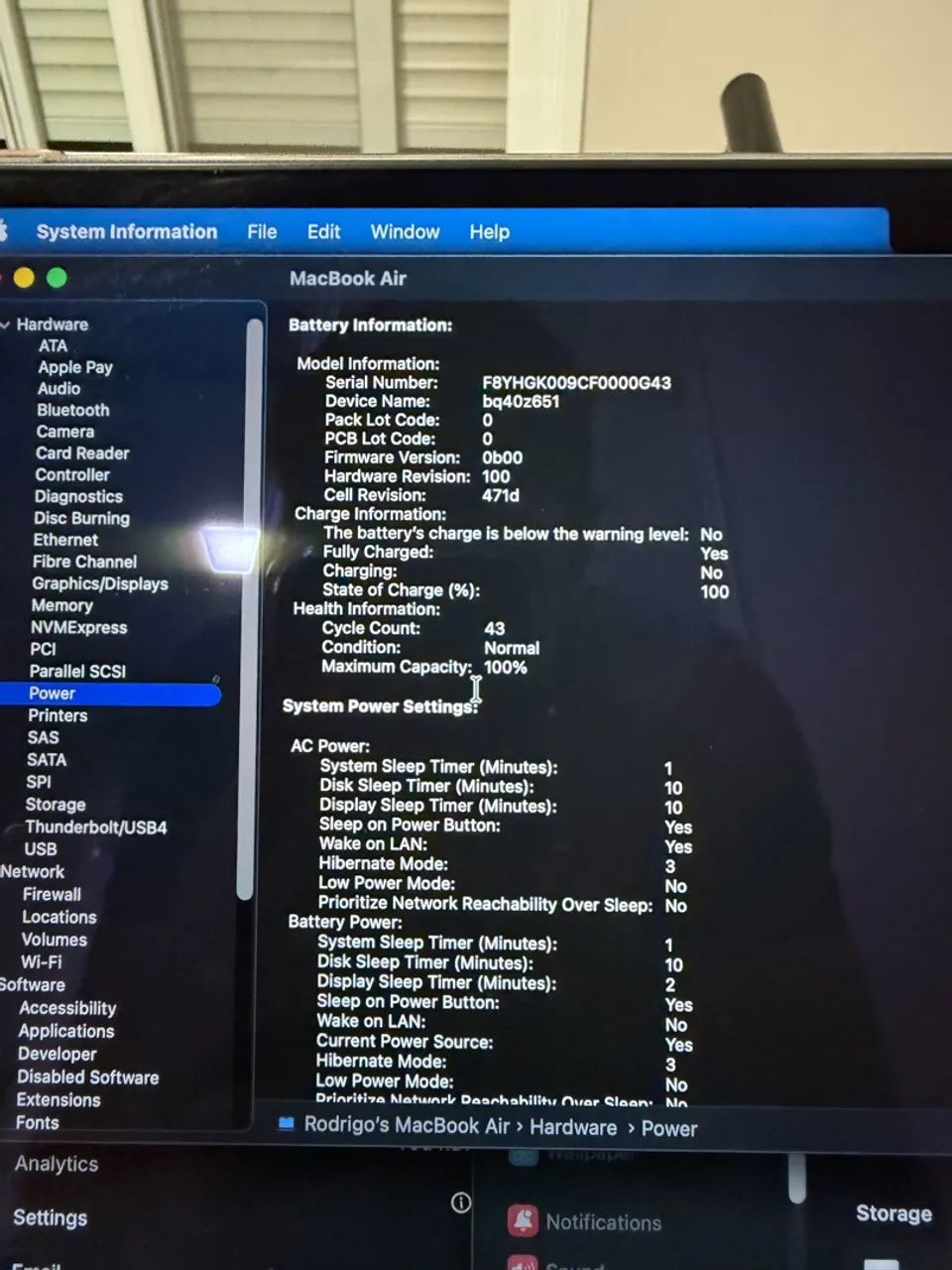Click the Storage label in background window
Viewport: 952px width, 1270px height.
tap(893, 1213)
